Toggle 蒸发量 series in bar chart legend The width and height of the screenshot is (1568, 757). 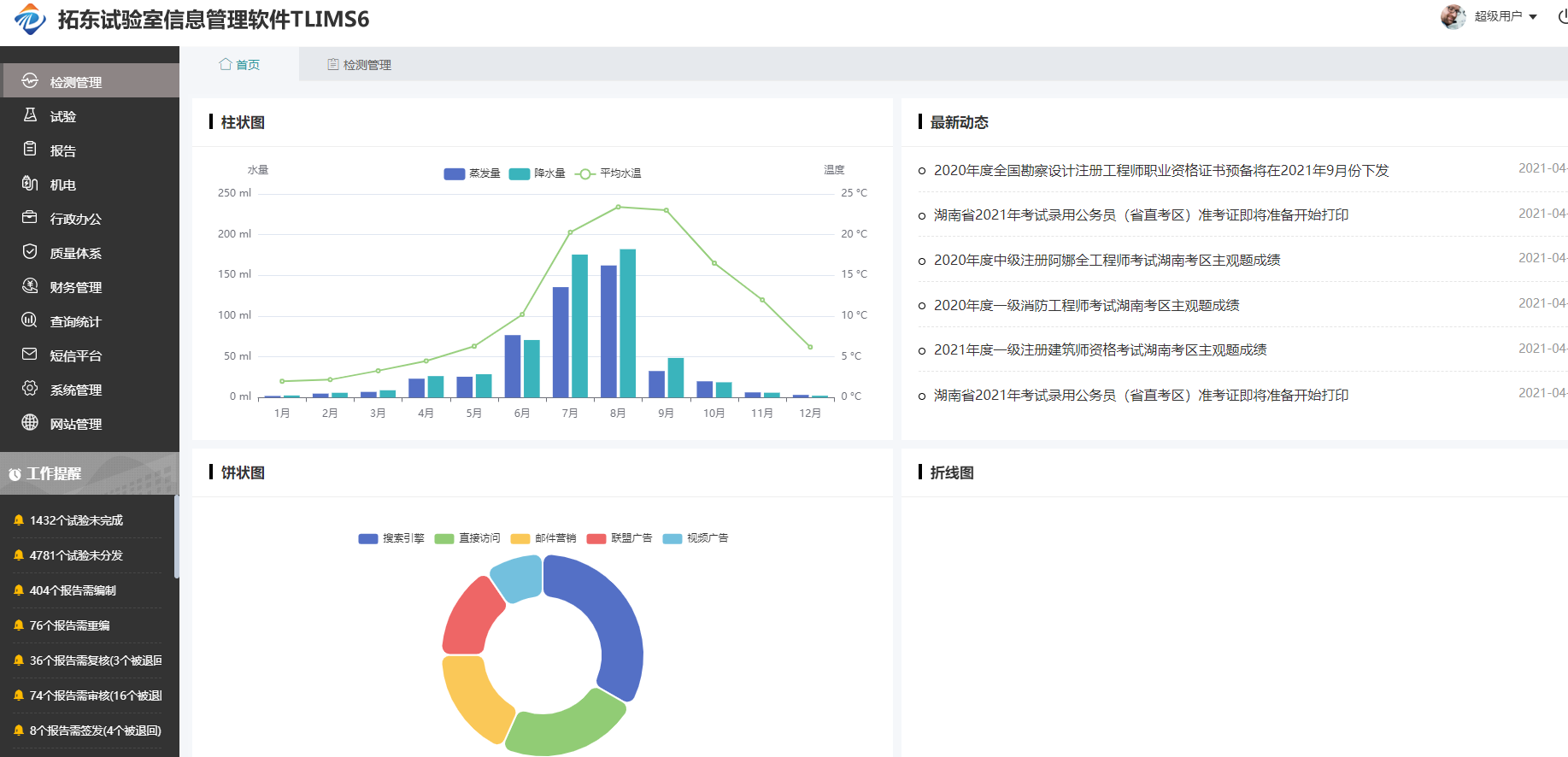[x=472, y=173]
